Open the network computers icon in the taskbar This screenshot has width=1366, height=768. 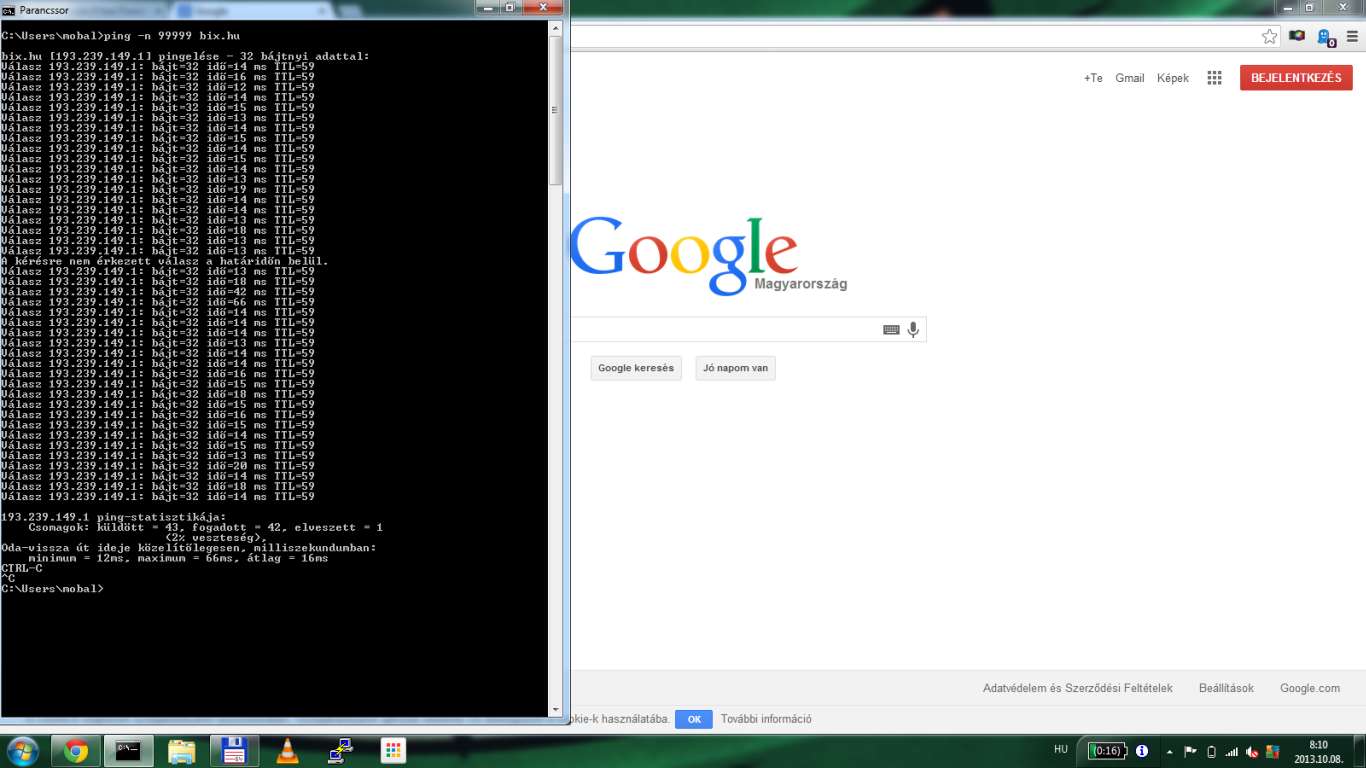(340, 751)
